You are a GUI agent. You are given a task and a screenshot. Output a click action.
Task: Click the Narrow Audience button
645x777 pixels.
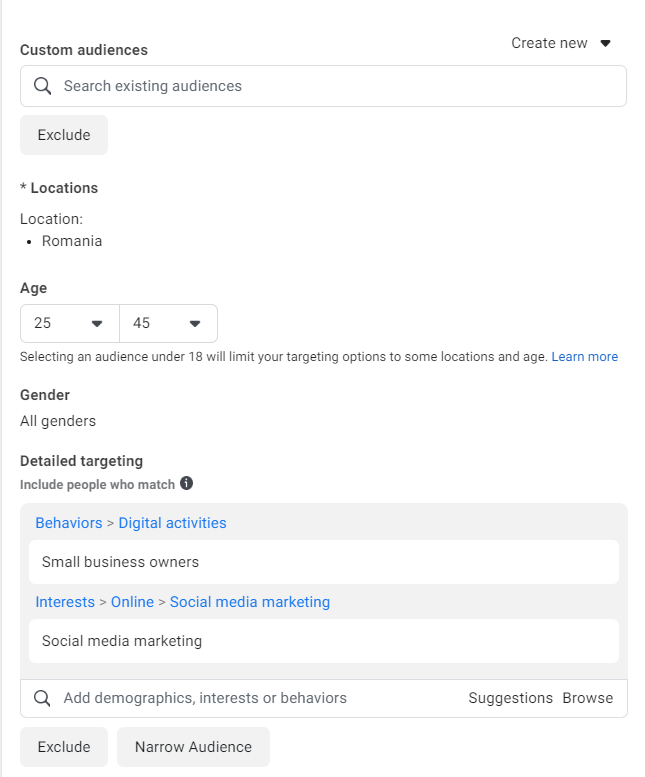[x=193, y=747]
